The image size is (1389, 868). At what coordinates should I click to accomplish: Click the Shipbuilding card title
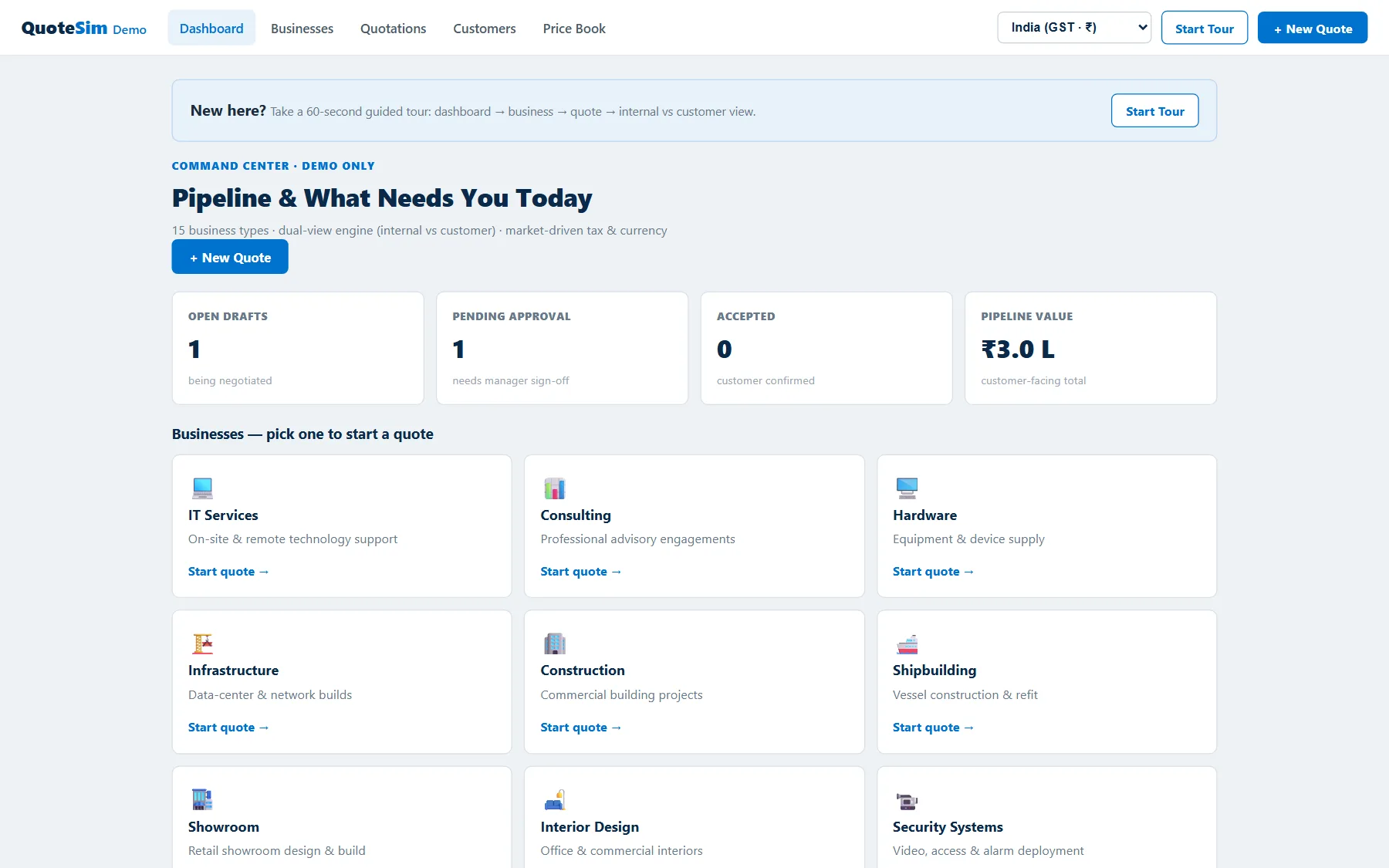pyautogui.click(x=934, y=670)
